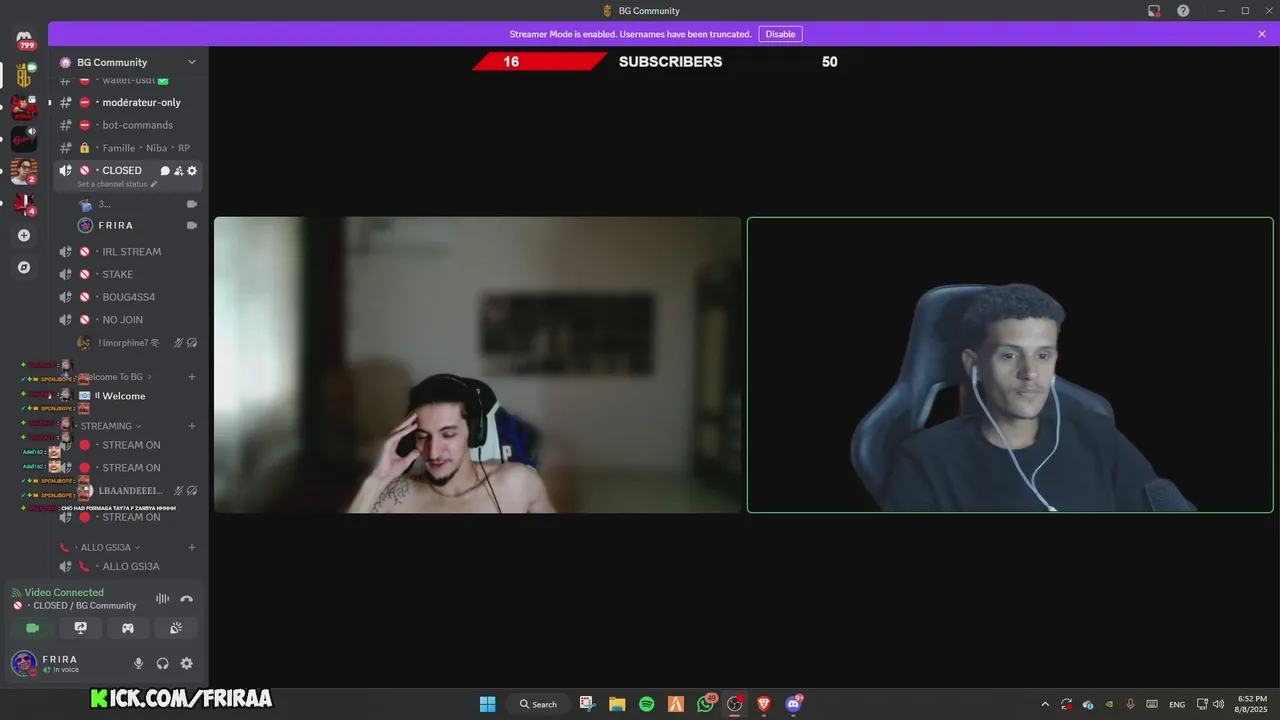Select the BG Community server icon
1280x720 pixels.
point(24,75)
